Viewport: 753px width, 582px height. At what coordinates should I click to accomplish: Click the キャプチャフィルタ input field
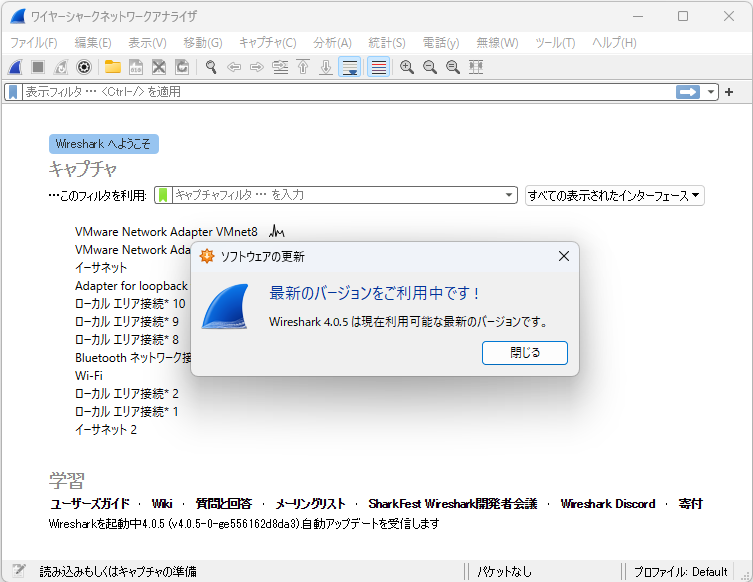click(x=337, y=195)
